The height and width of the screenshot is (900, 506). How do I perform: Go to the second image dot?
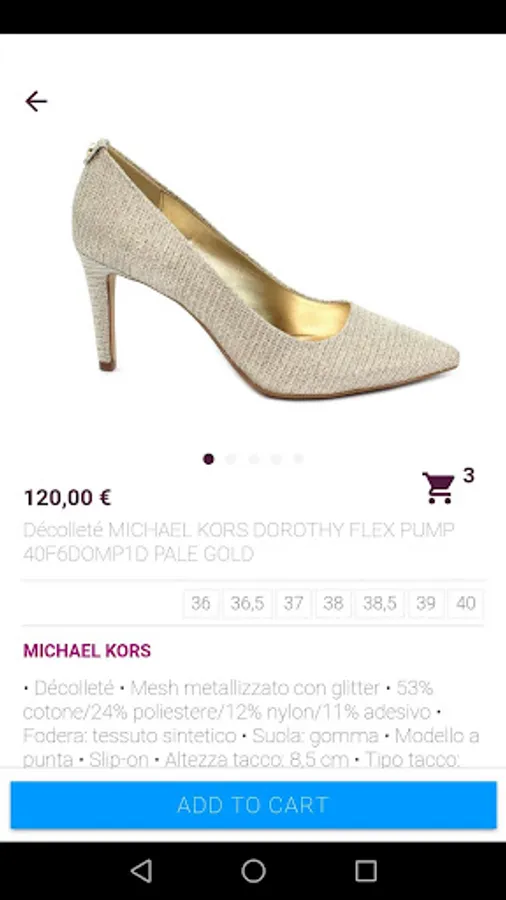231,459
